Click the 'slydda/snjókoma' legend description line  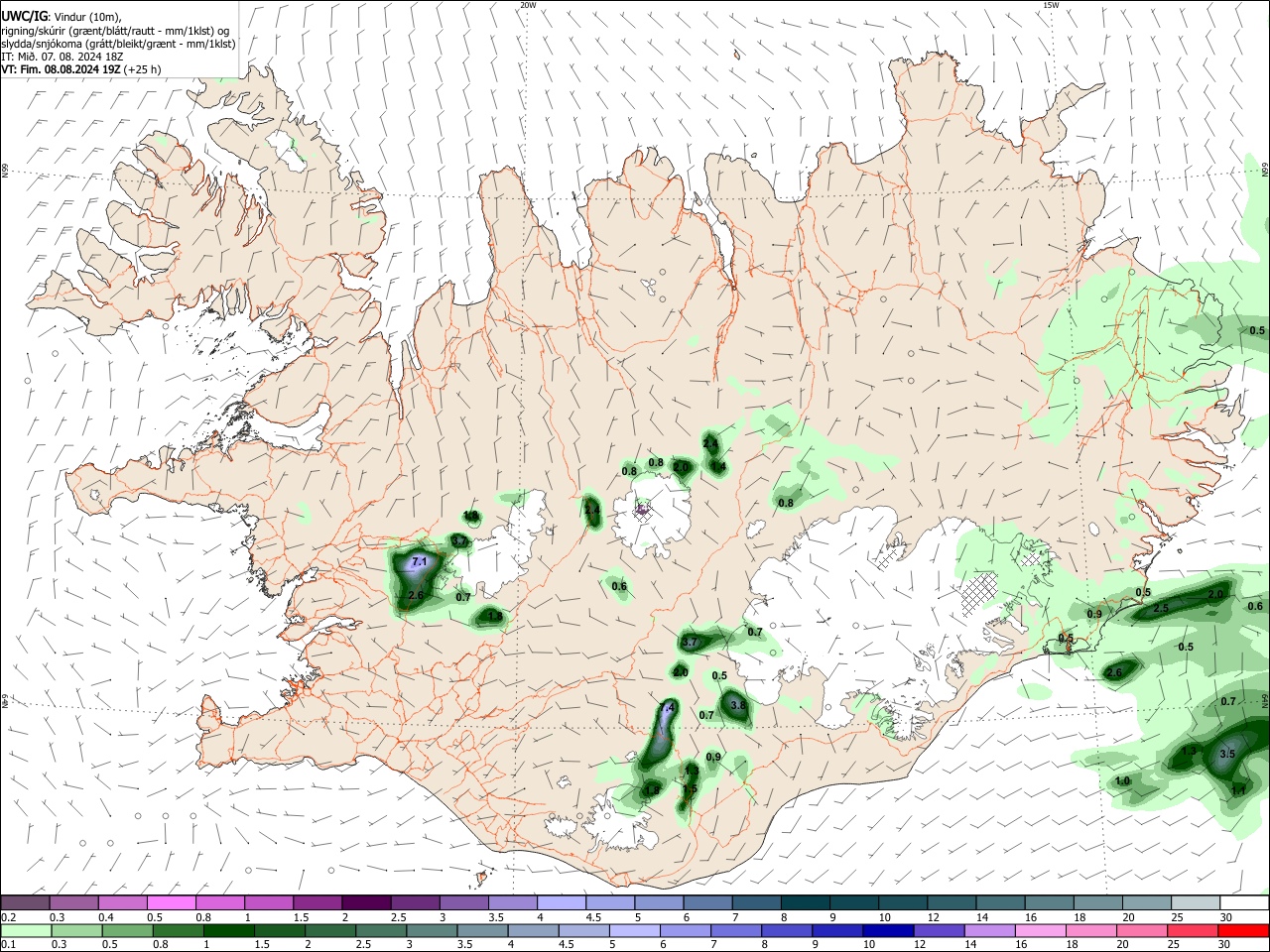click(x=118, y=44)
